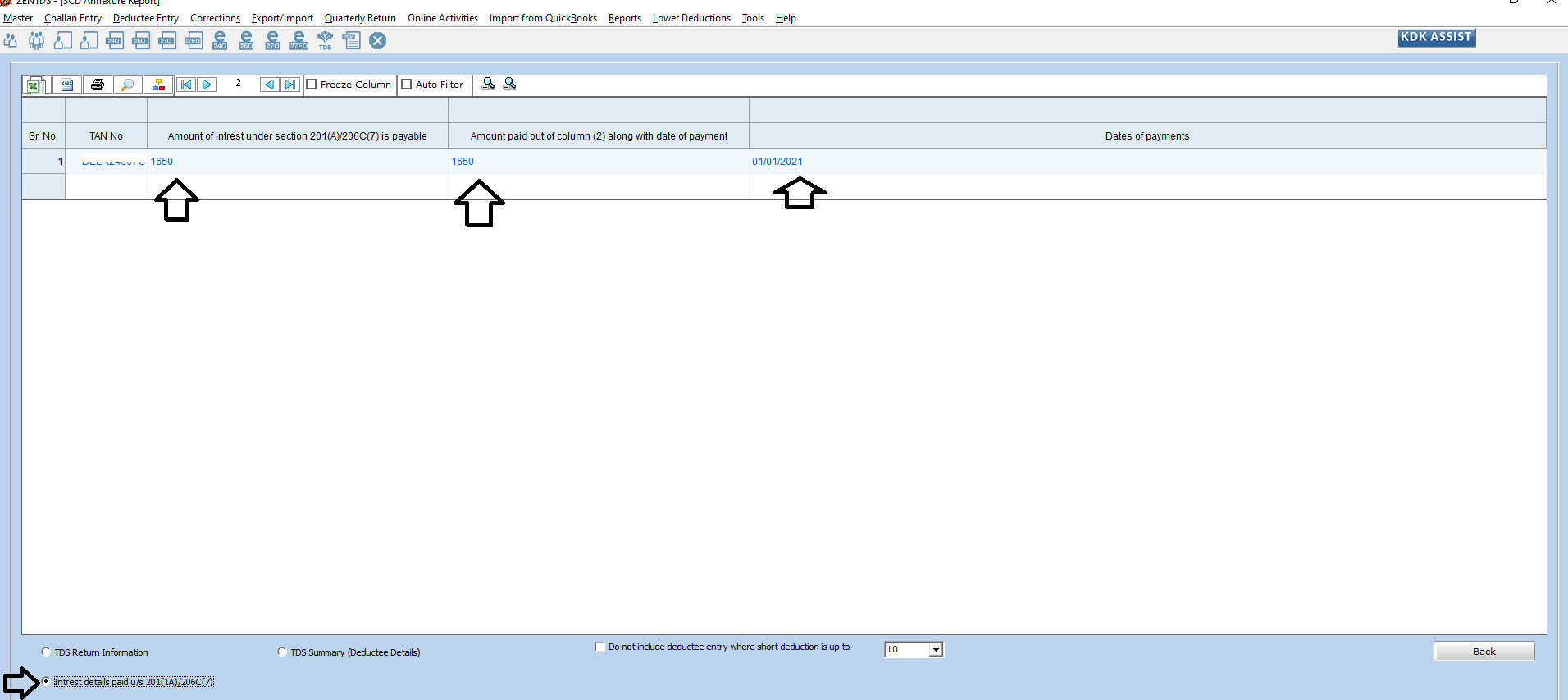Screen dimensions: 1568x700
Task: Open the Master menu
Action: pyautogui.click(x=18, y=18)
